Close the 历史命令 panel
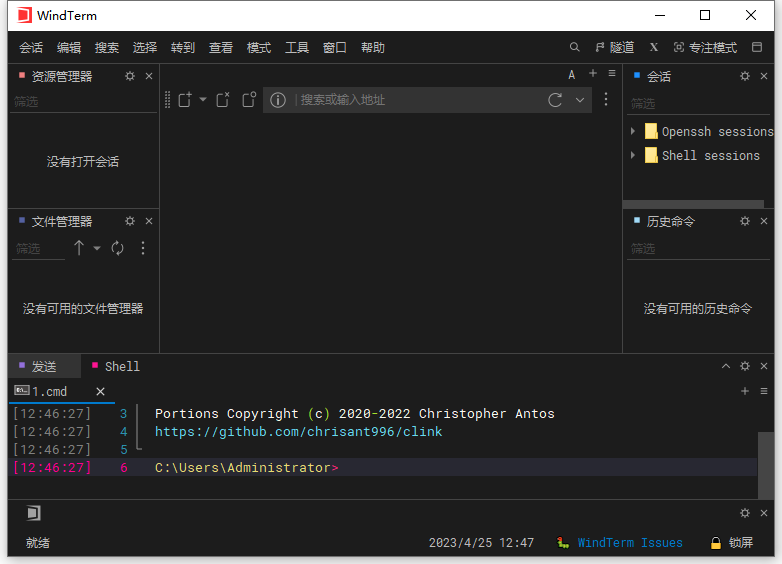 point(764,221)
